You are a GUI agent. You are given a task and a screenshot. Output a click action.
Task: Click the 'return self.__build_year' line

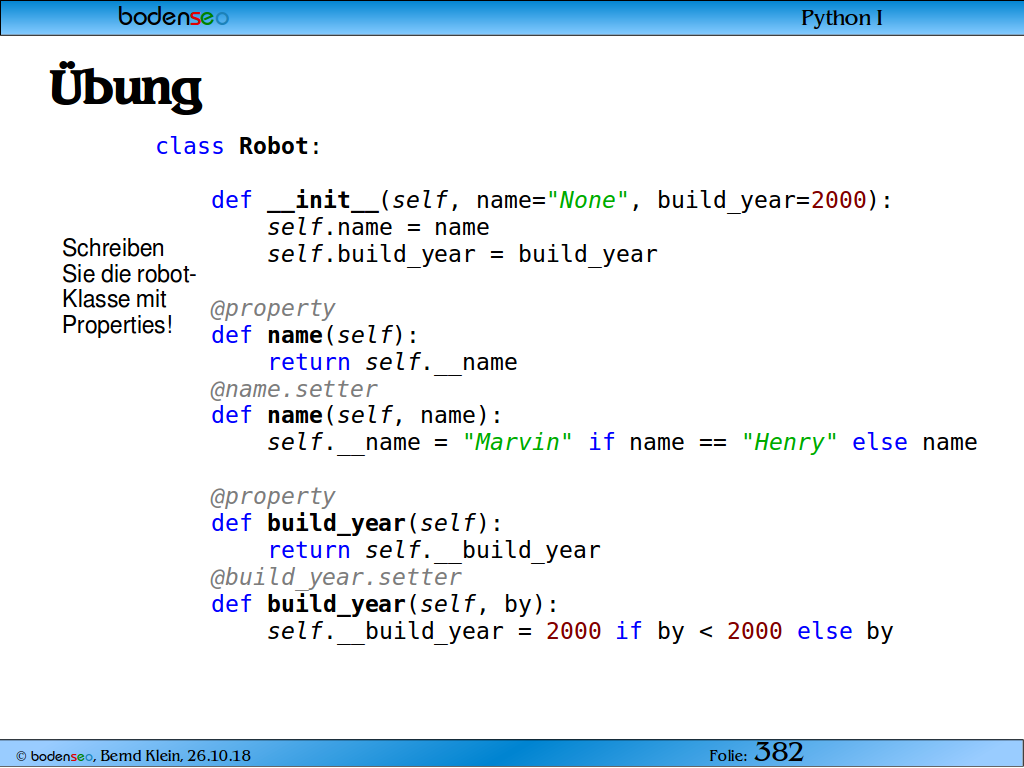click(x=434, y=551)
